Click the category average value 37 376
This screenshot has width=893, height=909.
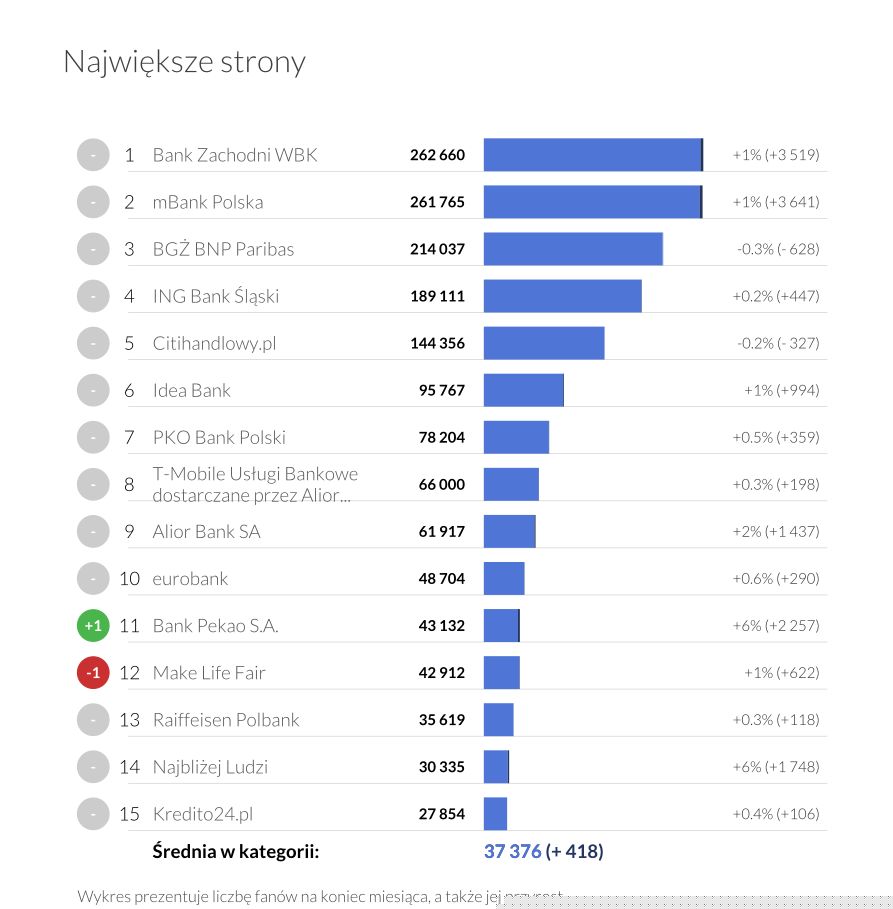click(512, 852)
